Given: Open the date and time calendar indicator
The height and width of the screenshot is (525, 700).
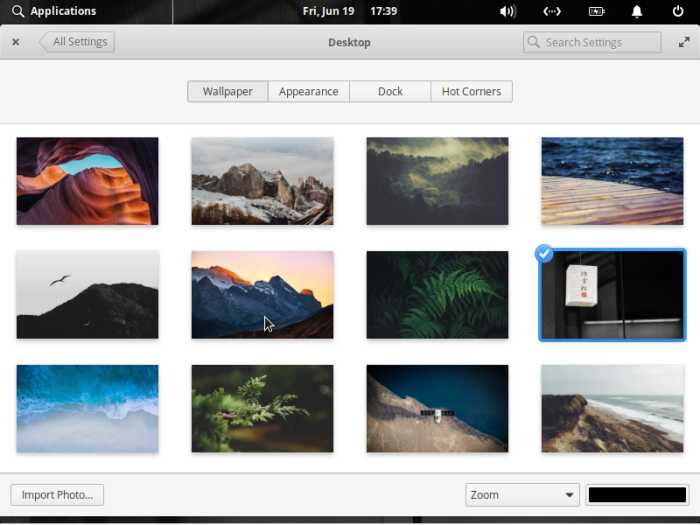Looking at the screenshot, I should tap(349, 11).
